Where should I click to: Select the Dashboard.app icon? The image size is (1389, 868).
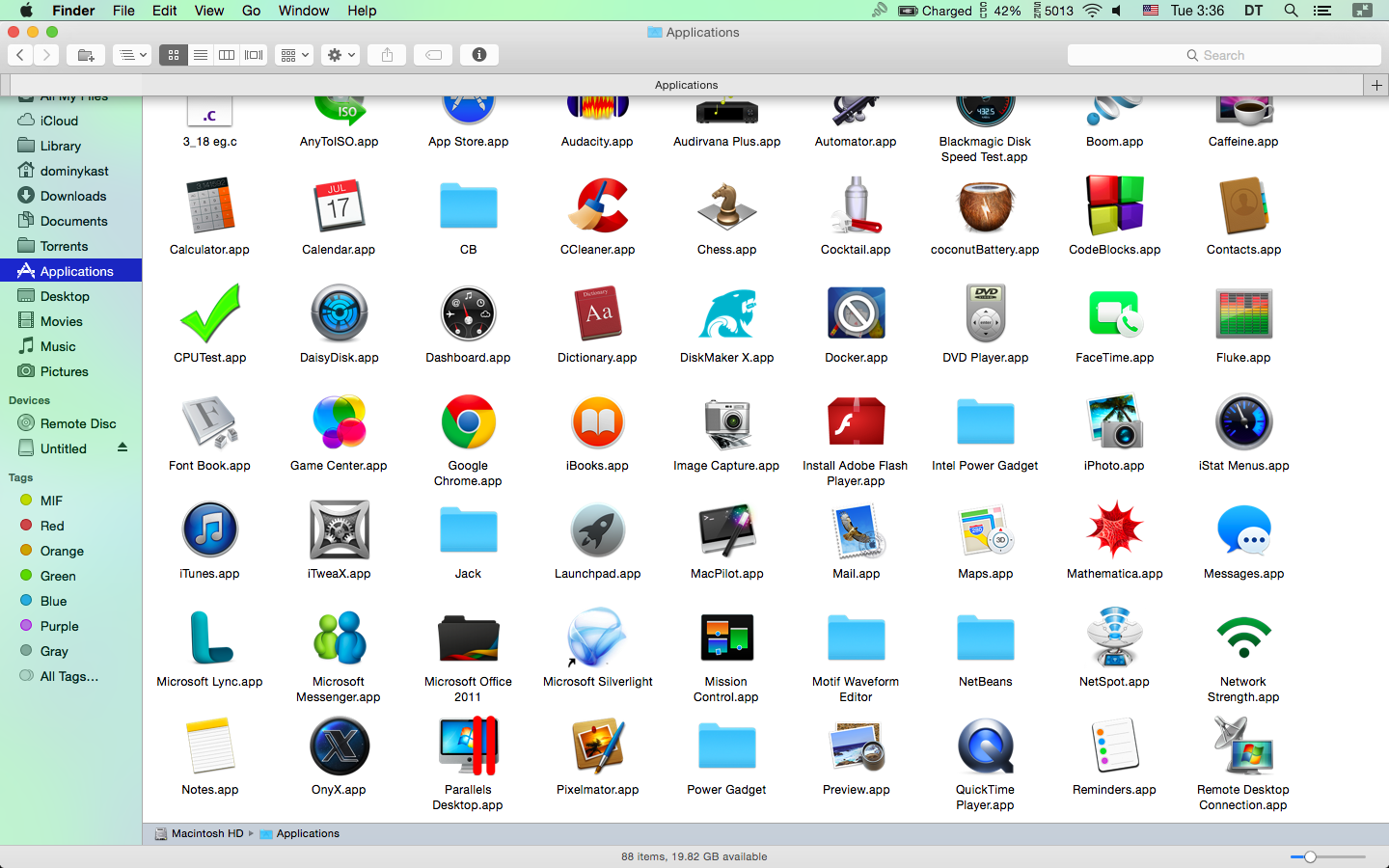tap(468, 313)
